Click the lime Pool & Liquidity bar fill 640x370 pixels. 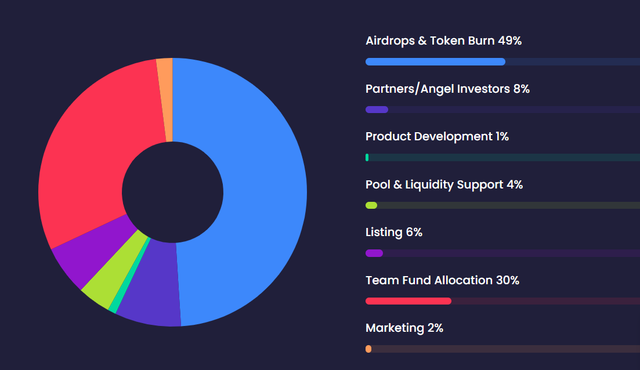(371, 205)
